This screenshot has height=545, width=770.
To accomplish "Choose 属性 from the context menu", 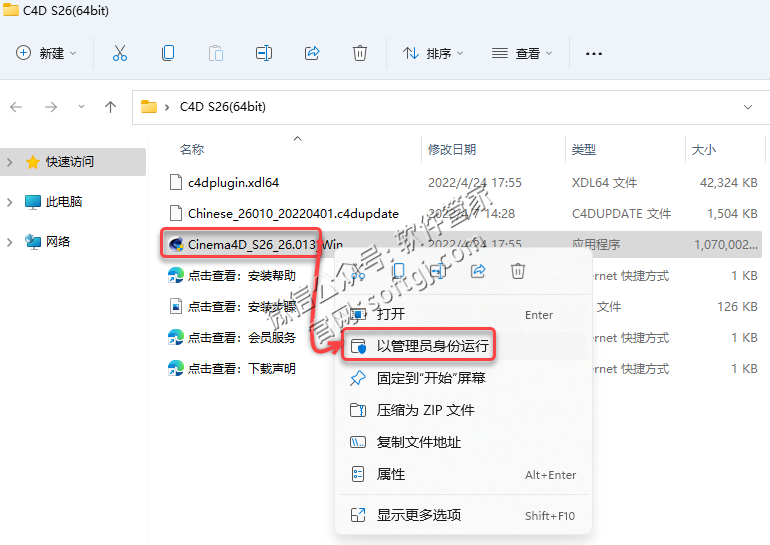I will pos(391,474).
